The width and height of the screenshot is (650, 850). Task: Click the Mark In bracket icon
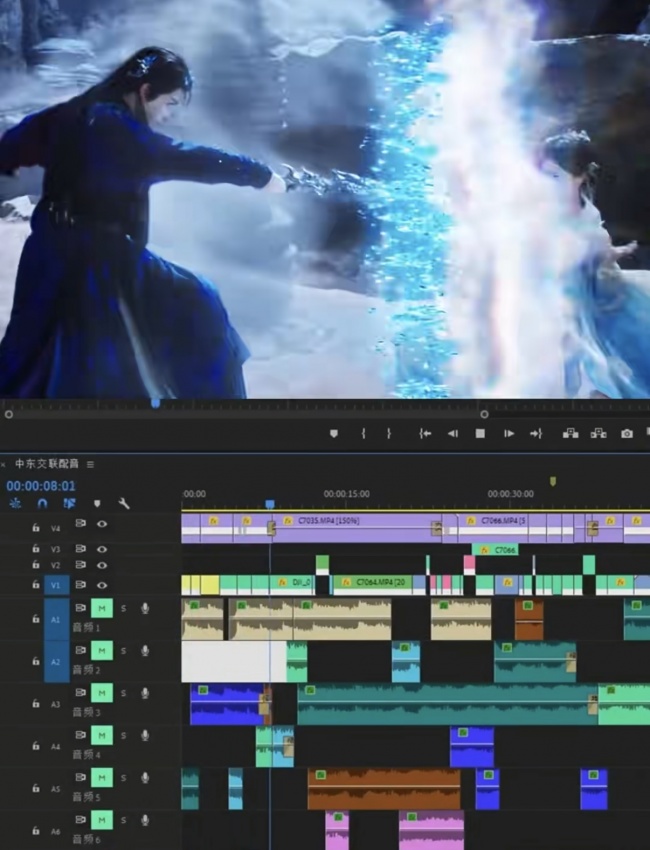[x=363, y=434]
